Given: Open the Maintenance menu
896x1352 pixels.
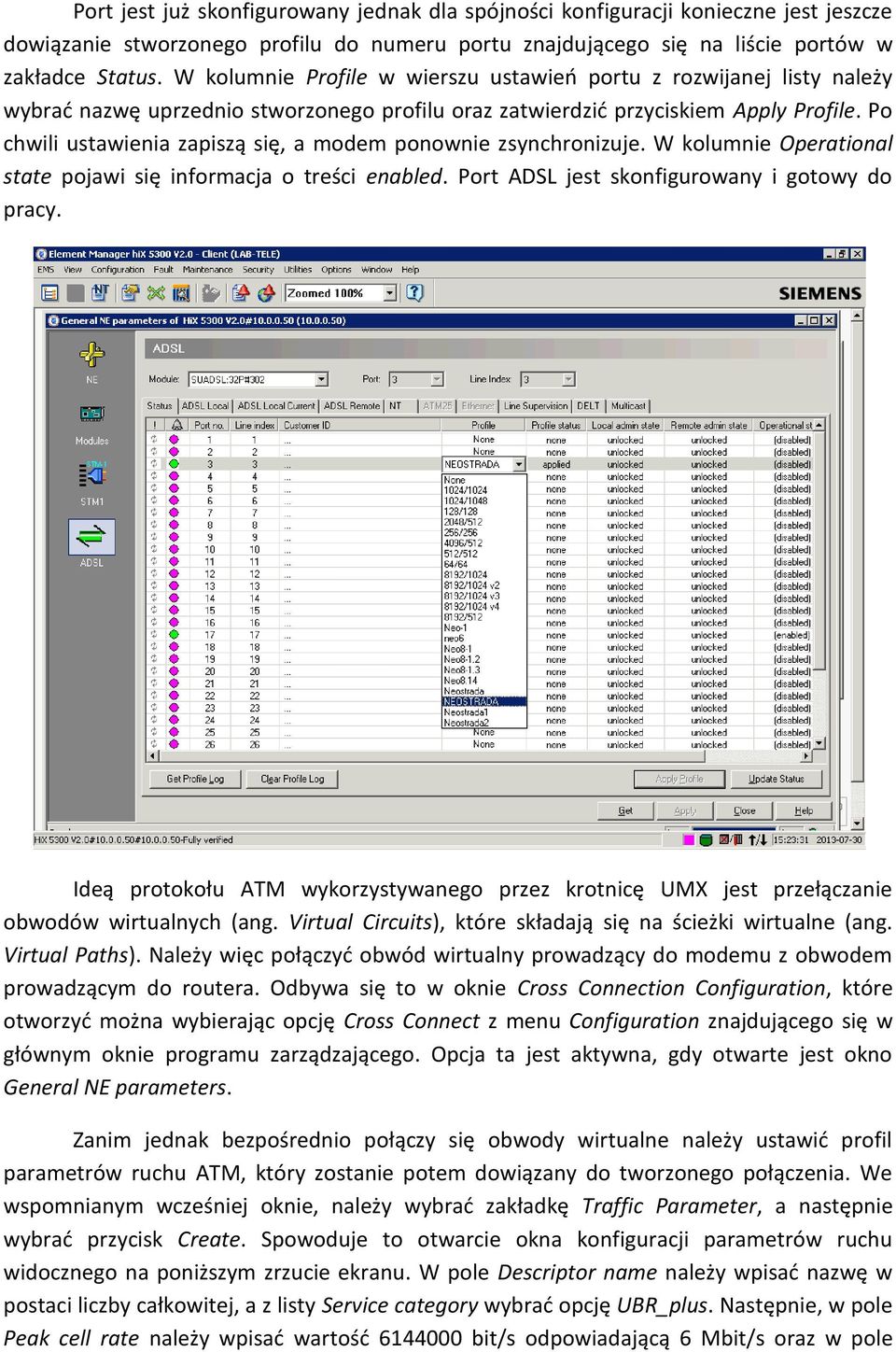Looking at the screenshot, I should click(207, 270).
